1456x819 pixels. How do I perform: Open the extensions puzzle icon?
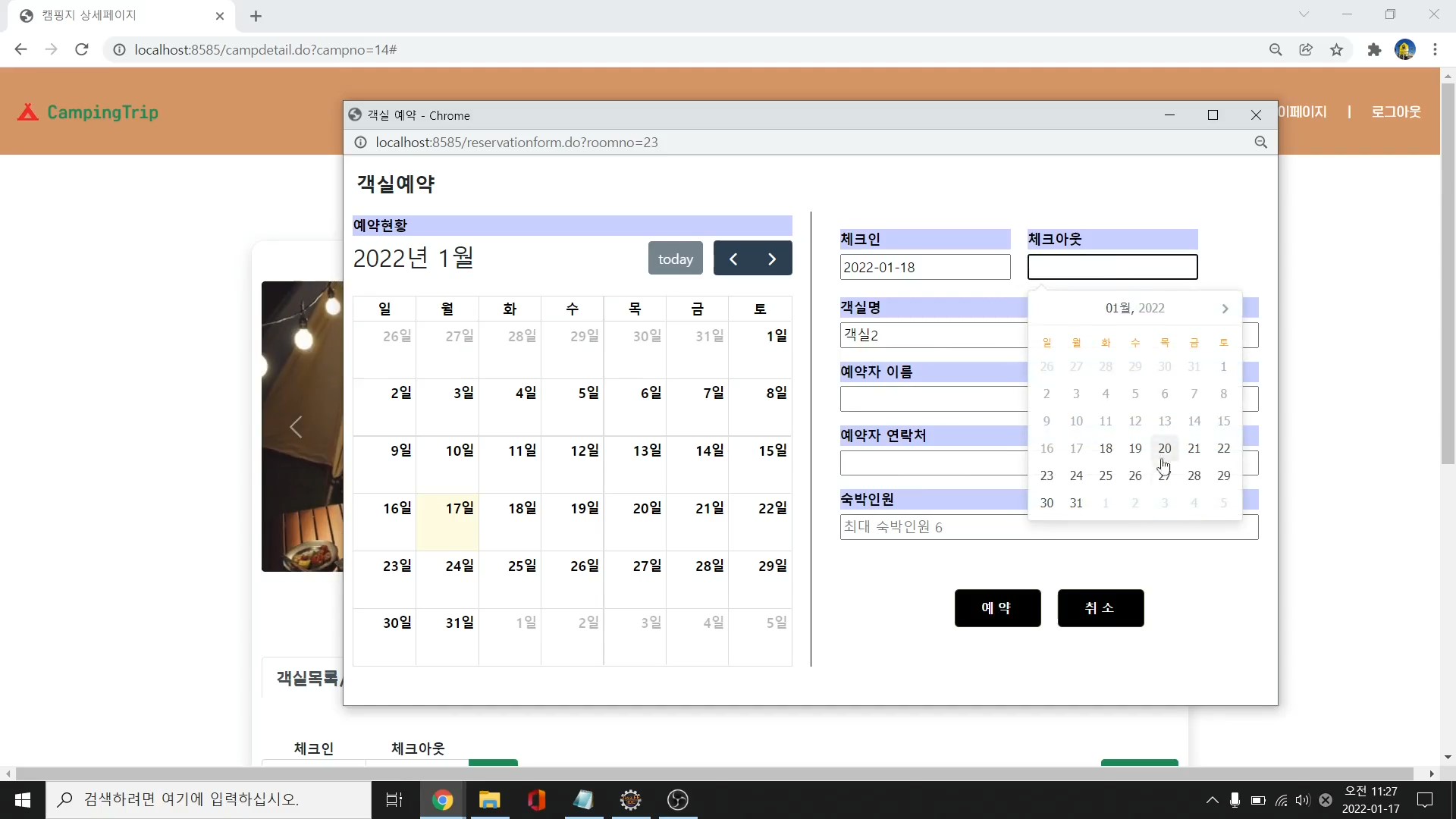click(x=1374, y=49)
